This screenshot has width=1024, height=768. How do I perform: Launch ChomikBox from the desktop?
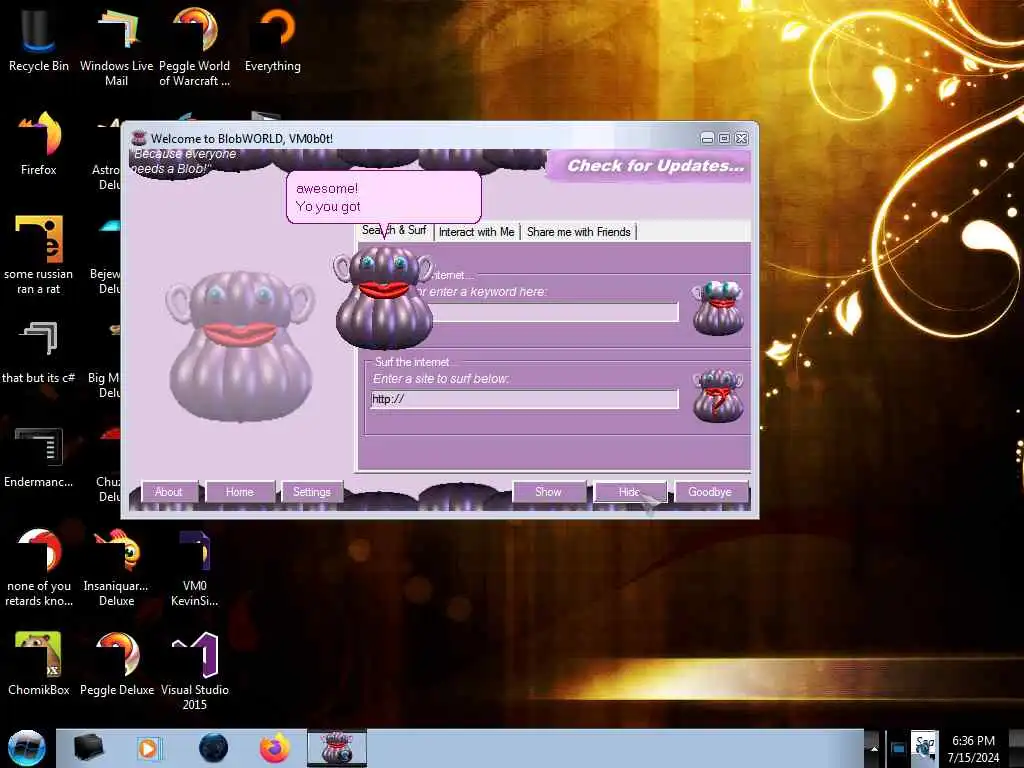pos(39,664)
